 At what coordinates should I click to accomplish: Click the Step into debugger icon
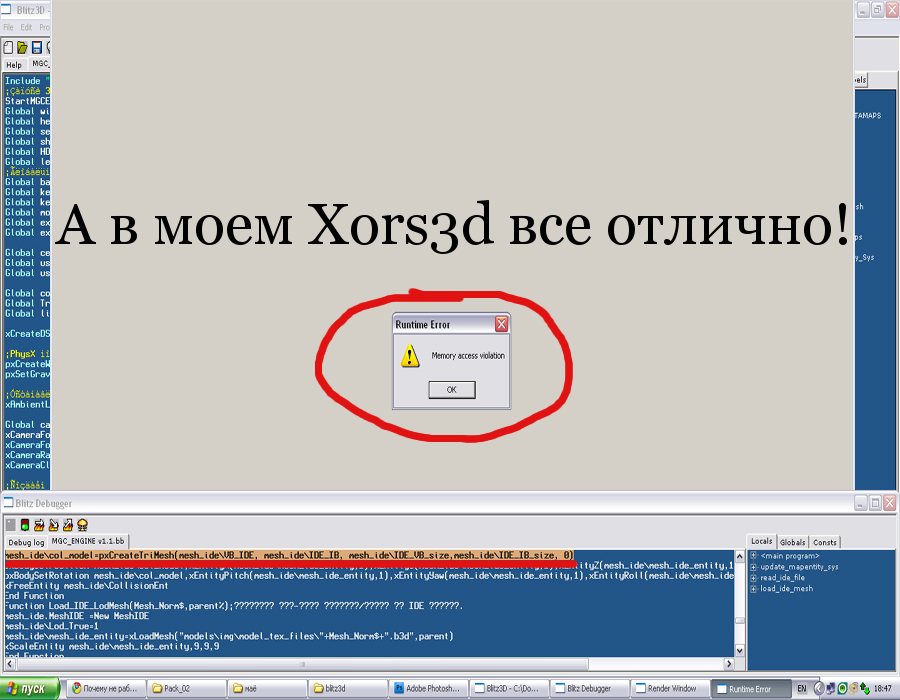coord(54,524)
